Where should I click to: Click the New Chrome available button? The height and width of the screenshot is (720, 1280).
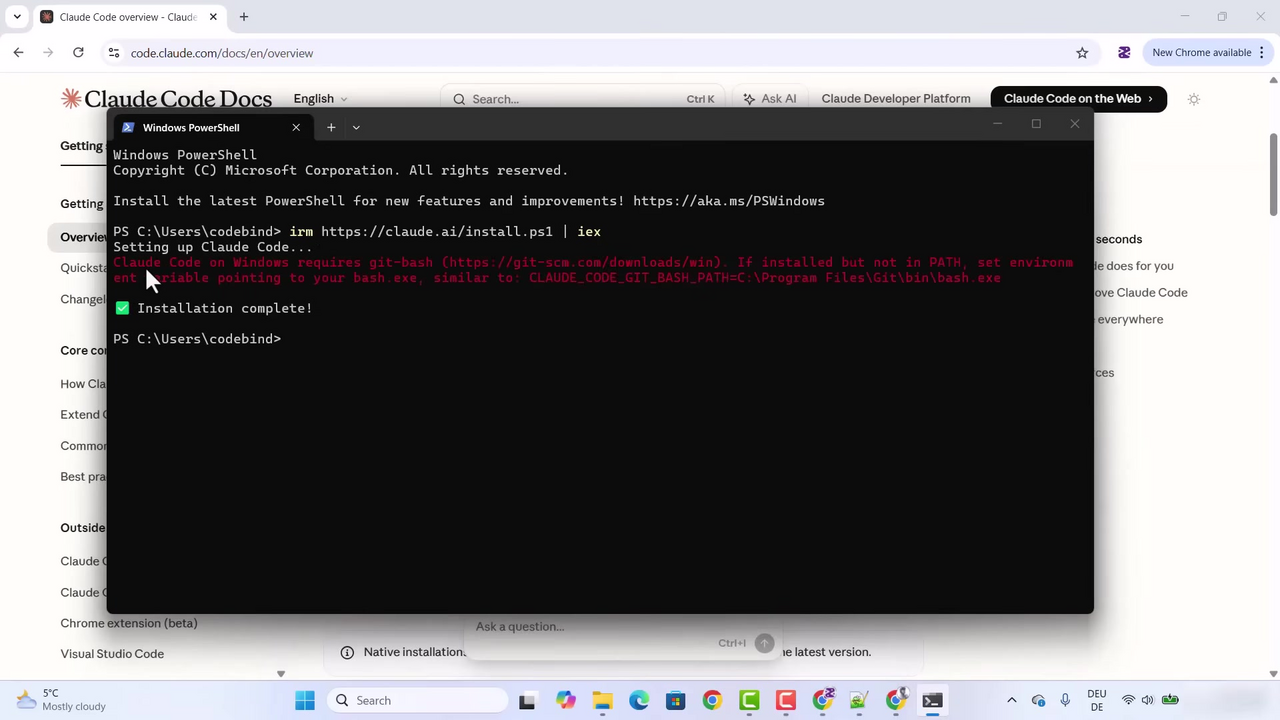coord(1202,53)
